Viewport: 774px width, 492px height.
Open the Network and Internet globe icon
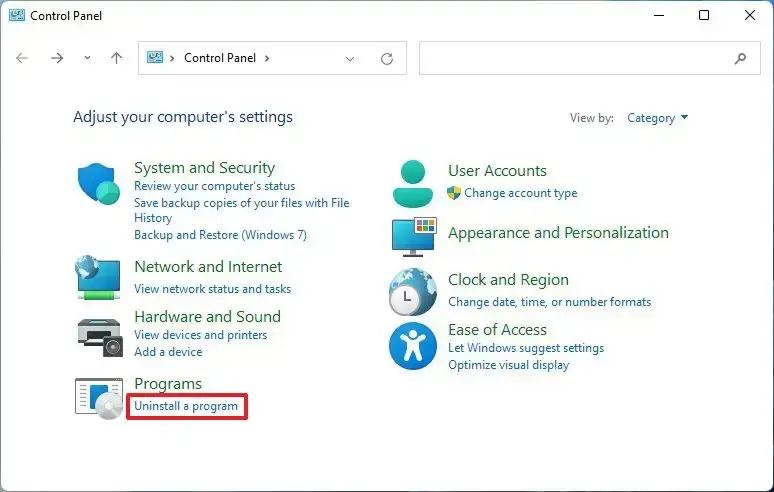pyautogui.click(x=99, y=277)
